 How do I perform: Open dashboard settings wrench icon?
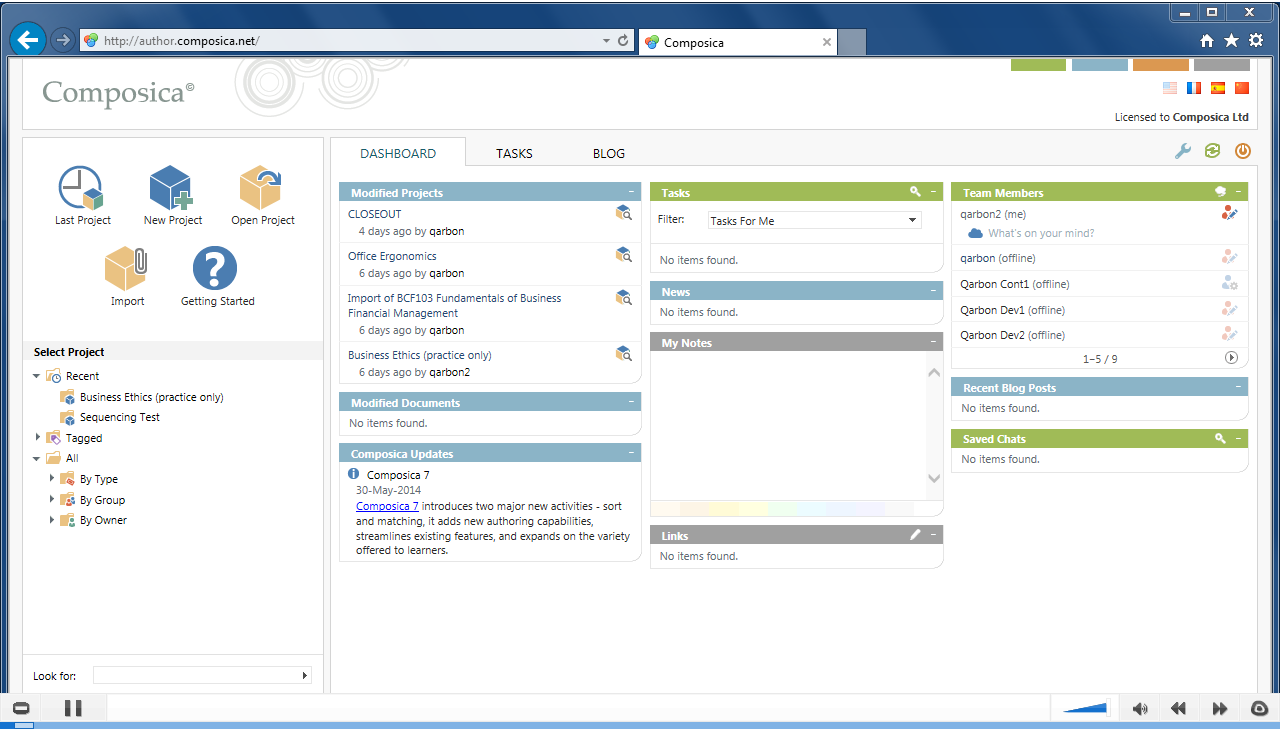tap(1182, 151)
